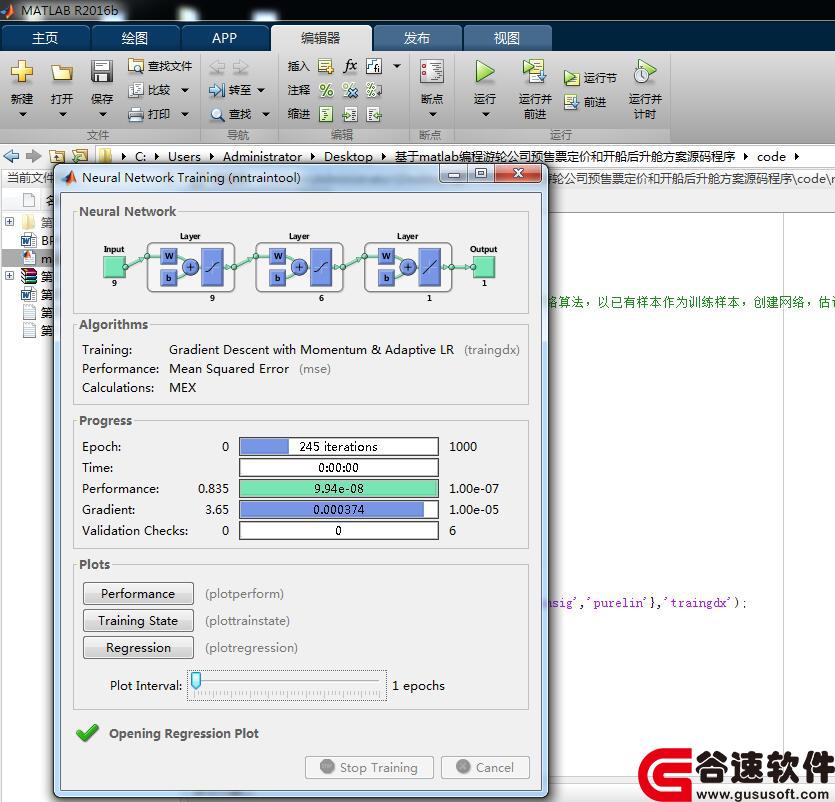Open the dropdown arrow under 打开
Viewport: 835px width, 802px height.
click(x=62, y=114)
